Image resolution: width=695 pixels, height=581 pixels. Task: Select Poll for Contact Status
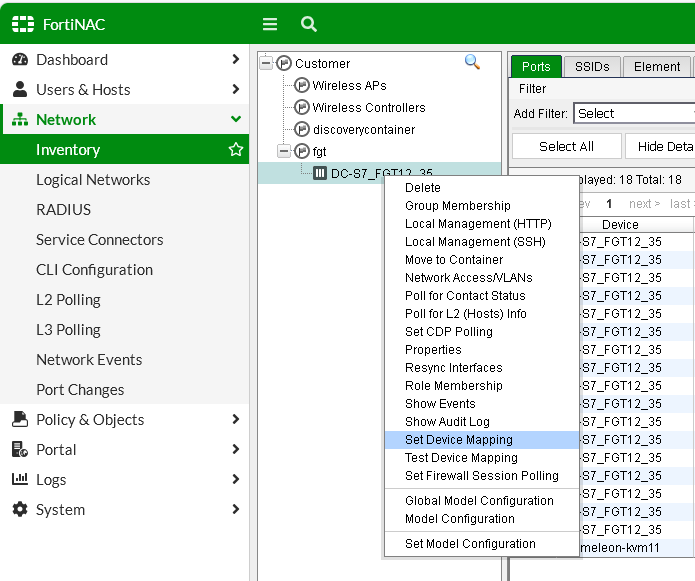(482, 296)
